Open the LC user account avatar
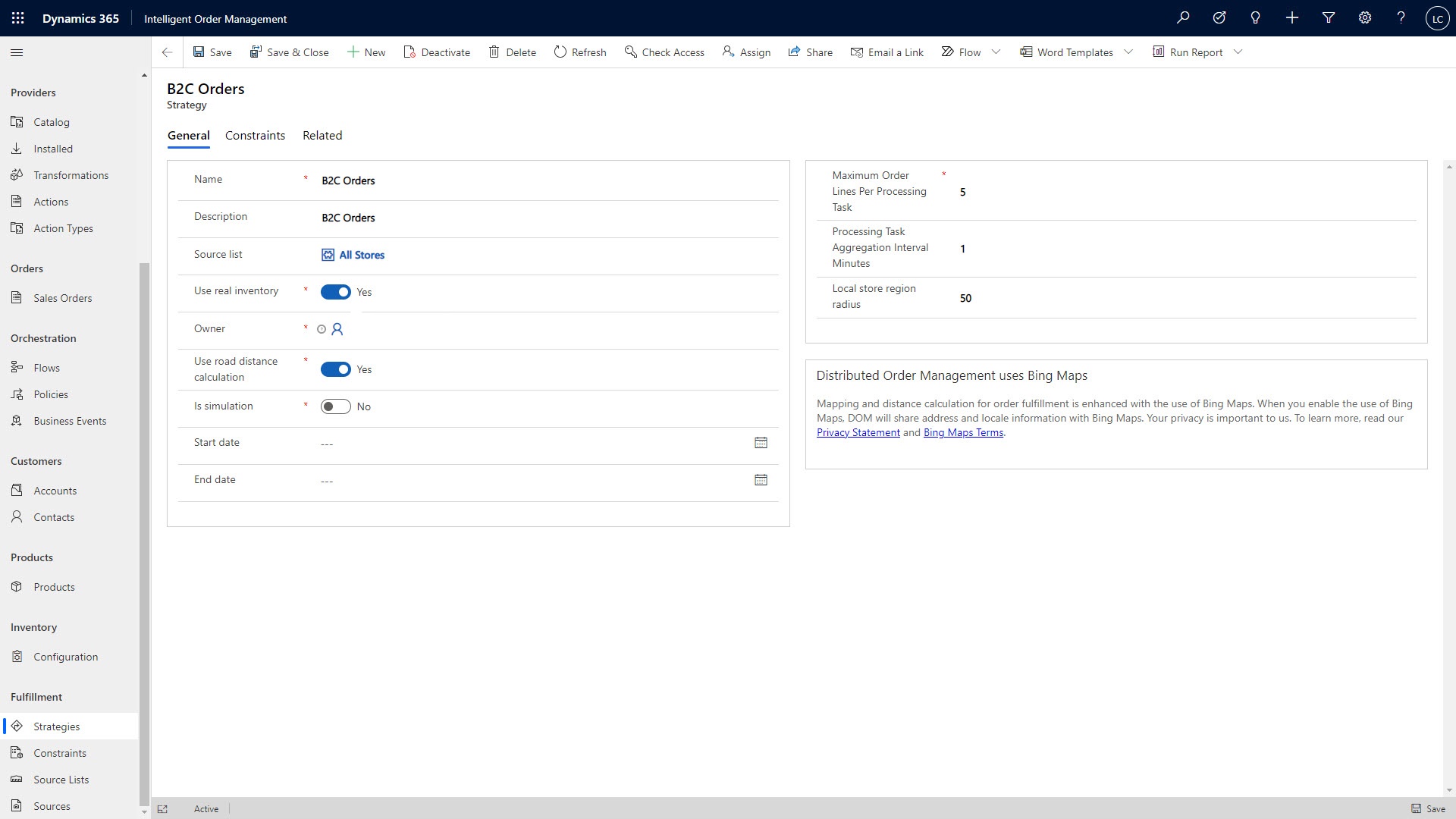This screenshot has height=819, width=1456. click(1438, 18)
